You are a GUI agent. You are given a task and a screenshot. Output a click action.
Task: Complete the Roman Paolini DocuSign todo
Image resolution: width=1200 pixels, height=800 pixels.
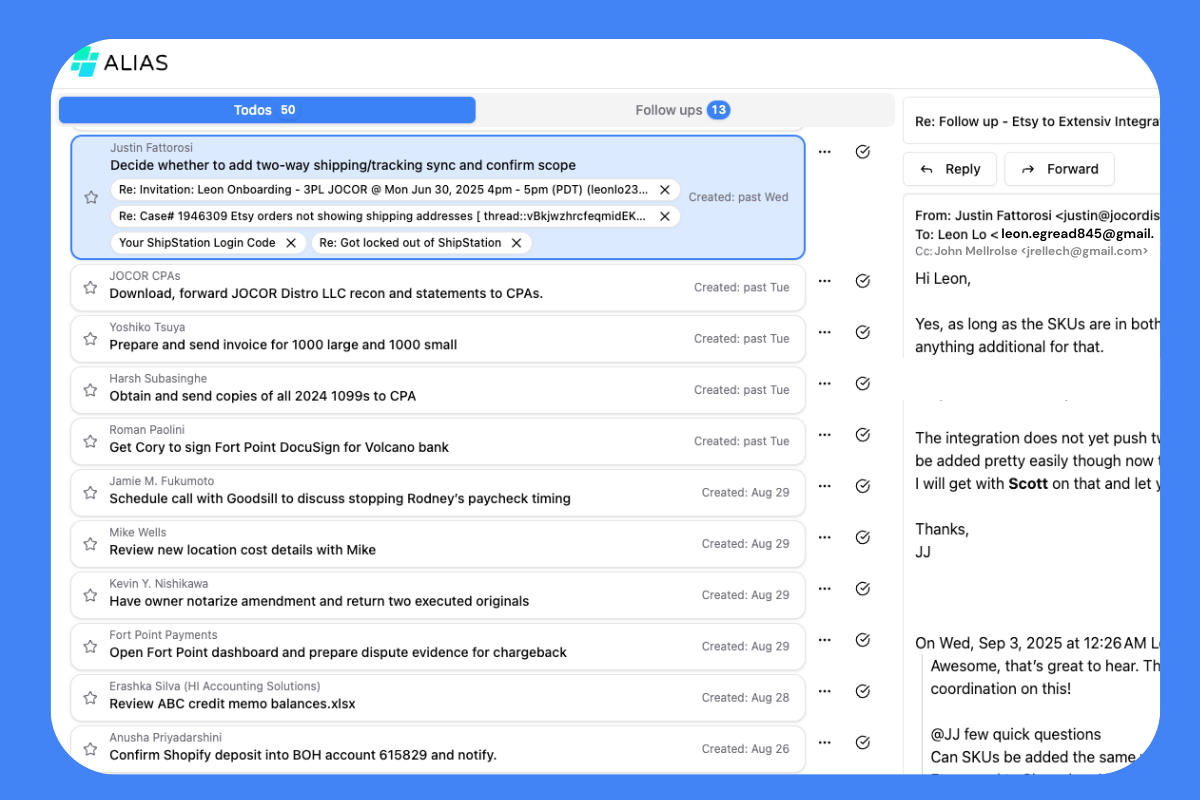click(x=863, y=435)
